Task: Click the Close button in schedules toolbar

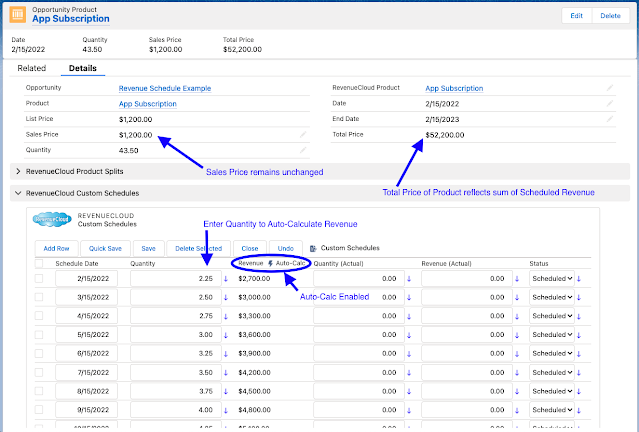Action: click(250, 248)
